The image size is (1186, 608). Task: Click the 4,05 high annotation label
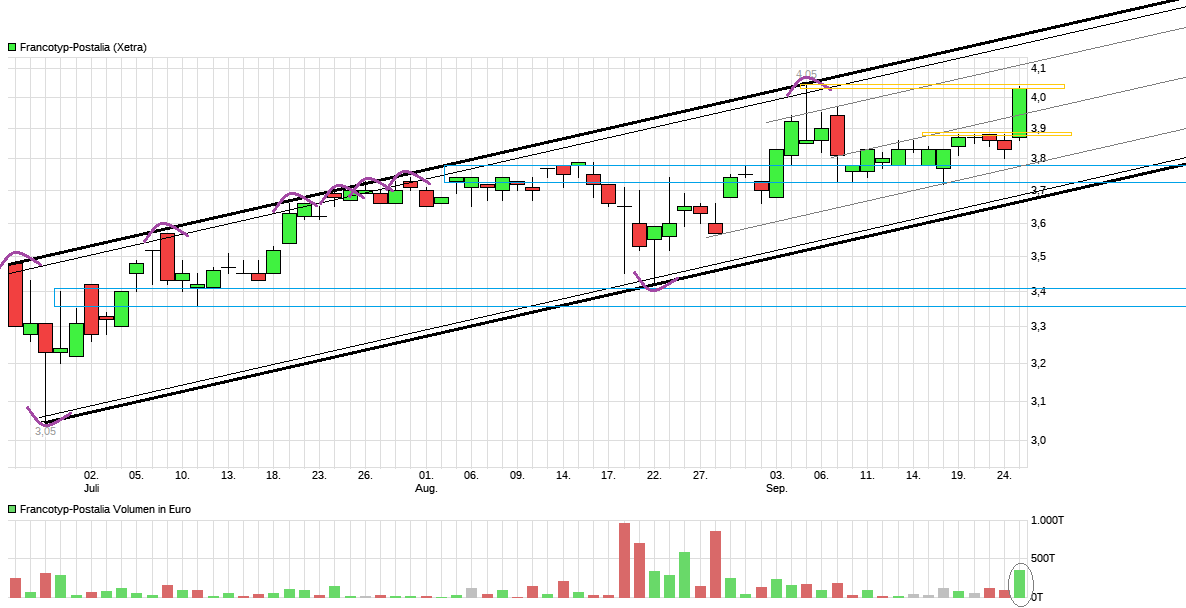[x=806, y=74]
